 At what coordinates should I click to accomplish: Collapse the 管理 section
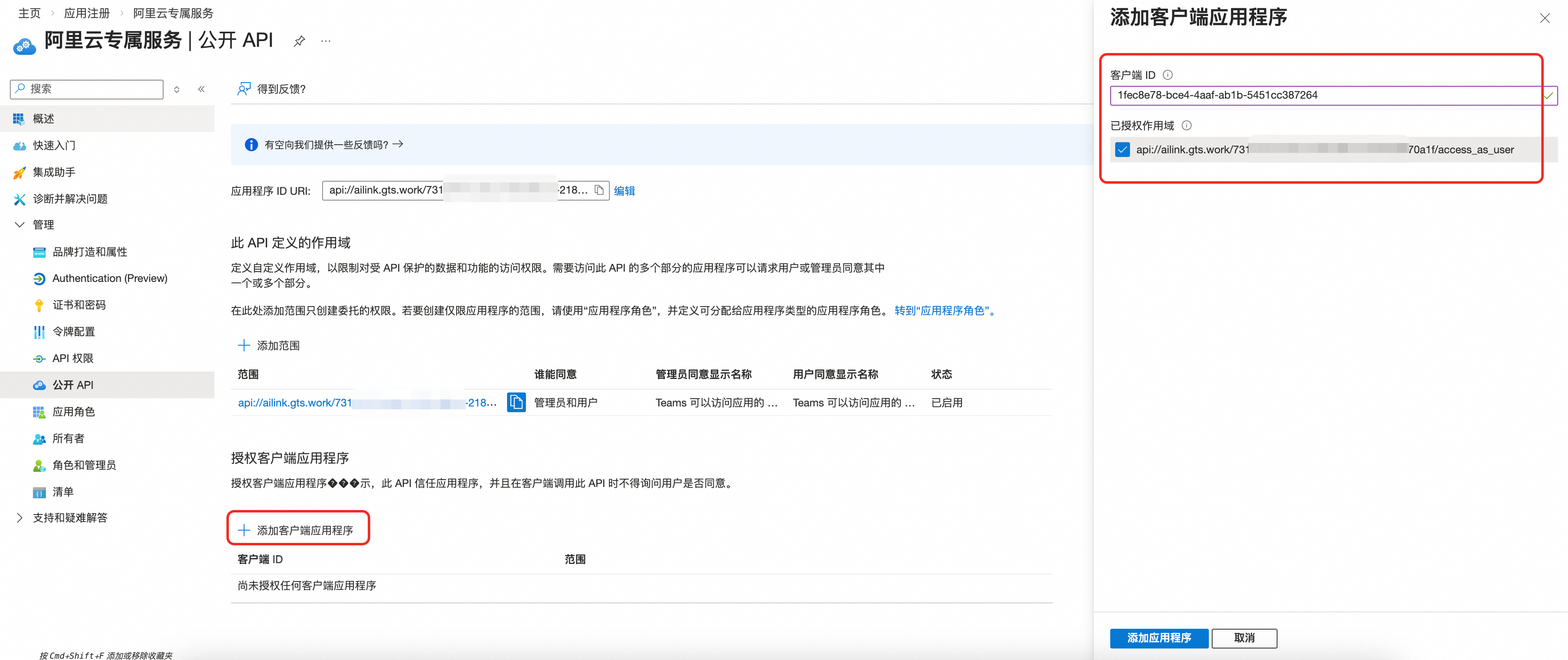tap(19, 225)
